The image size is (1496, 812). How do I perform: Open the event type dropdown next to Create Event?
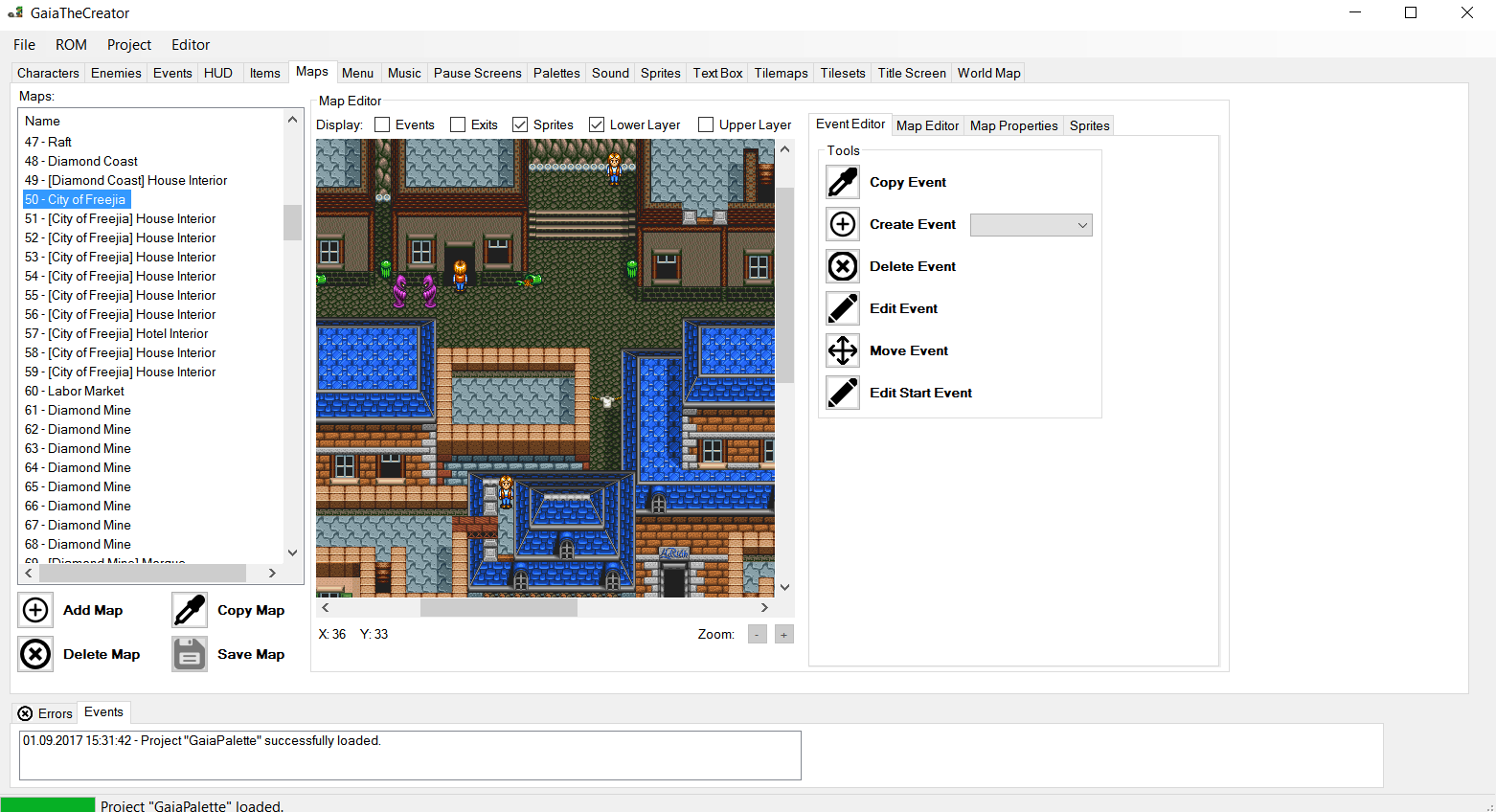(1031, 224)
